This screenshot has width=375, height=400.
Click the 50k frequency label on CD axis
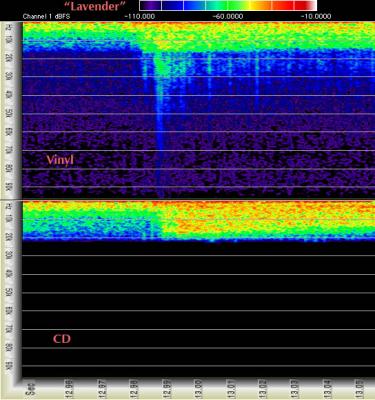click(9, 292)
